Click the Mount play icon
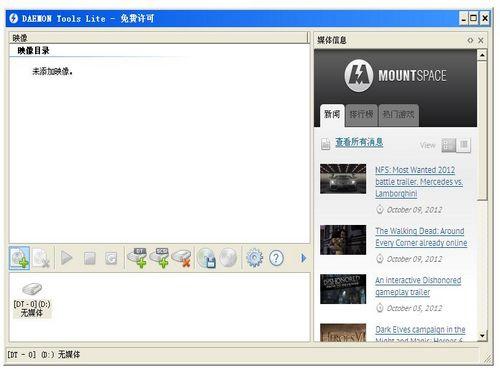500x375 pixels. [66, 258]
